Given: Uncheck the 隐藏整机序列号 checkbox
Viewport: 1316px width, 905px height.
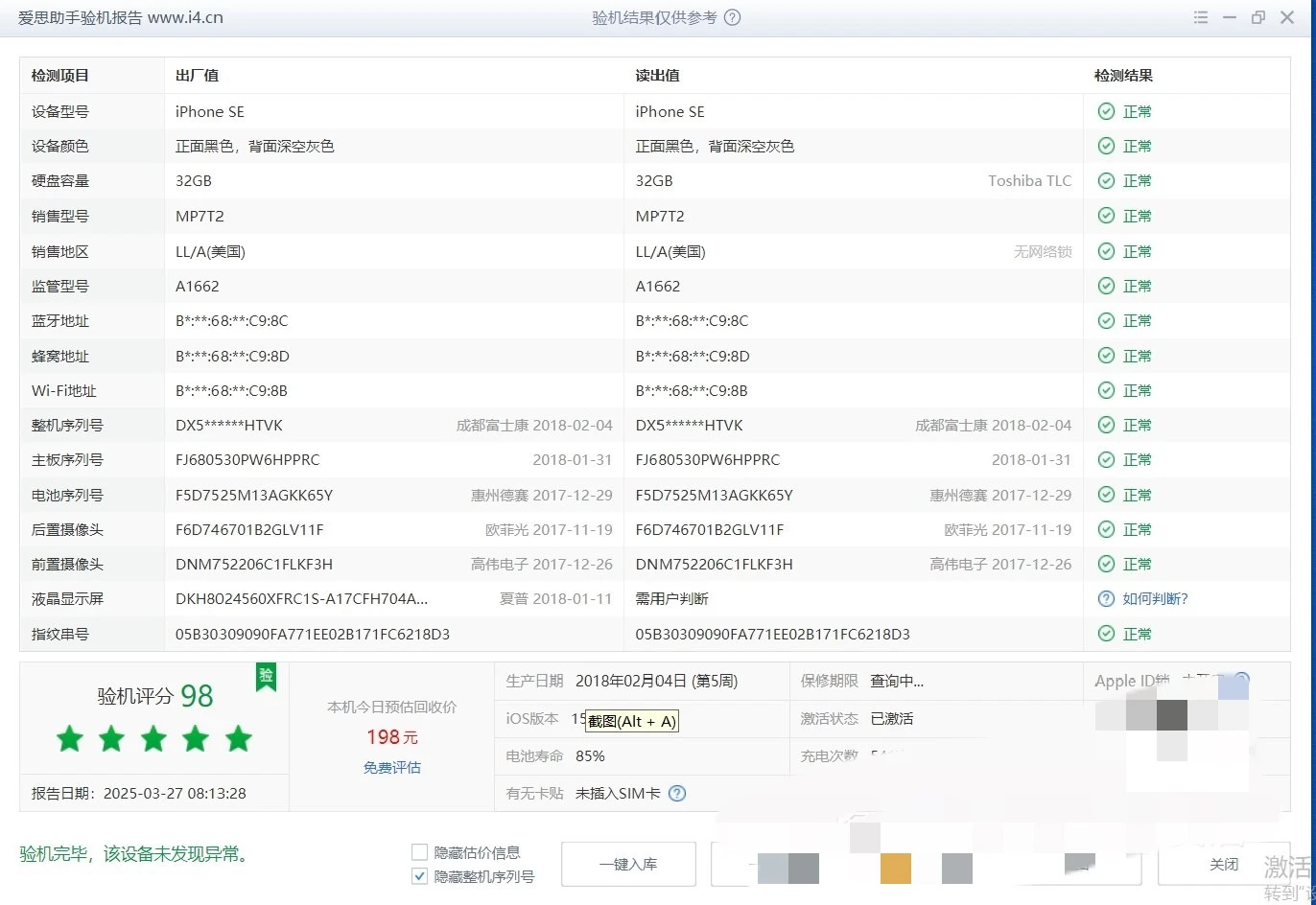Looking at the screenshot, I should 419,876.
